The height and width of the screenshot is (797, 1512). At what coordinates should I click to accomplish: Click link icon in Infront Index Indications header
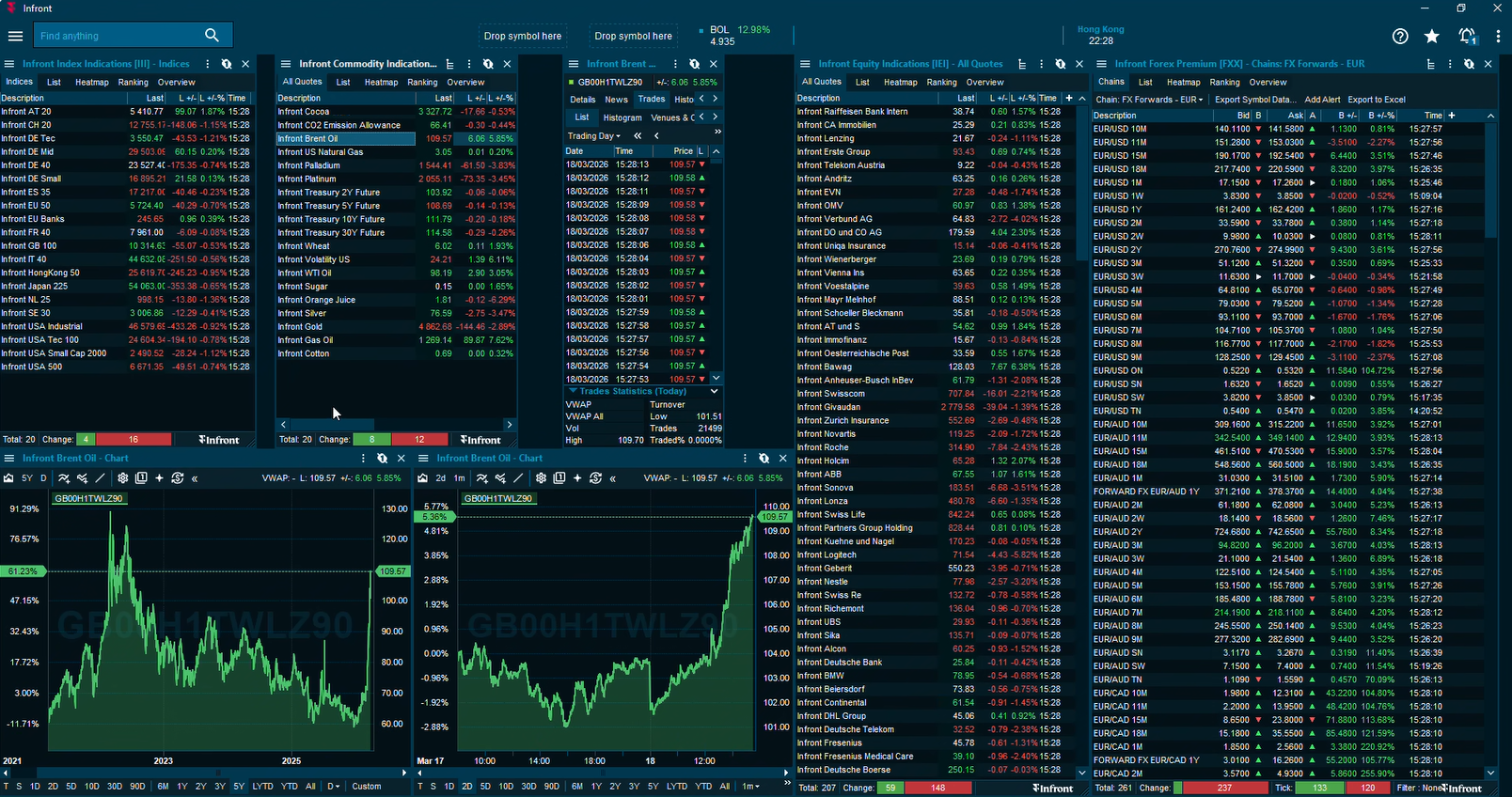[227, 64]
